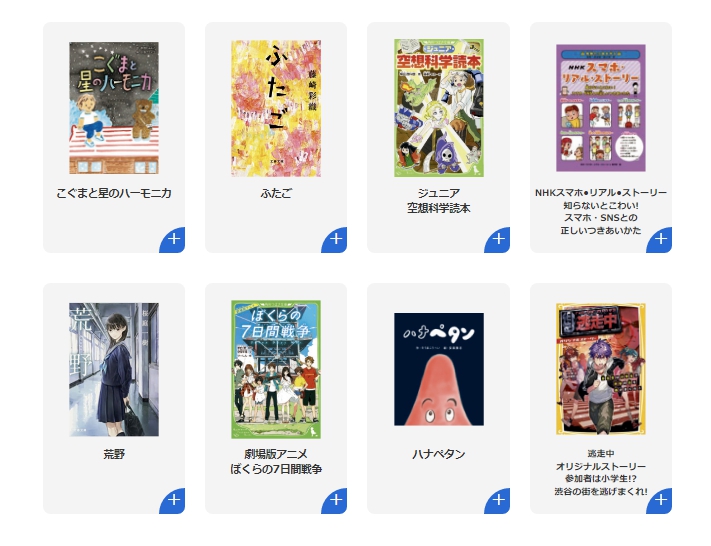This screenshot has width=711, height=546.
Task: Add ジュニア空想科学読本 using plus icon
Action: tap(498, 240)
